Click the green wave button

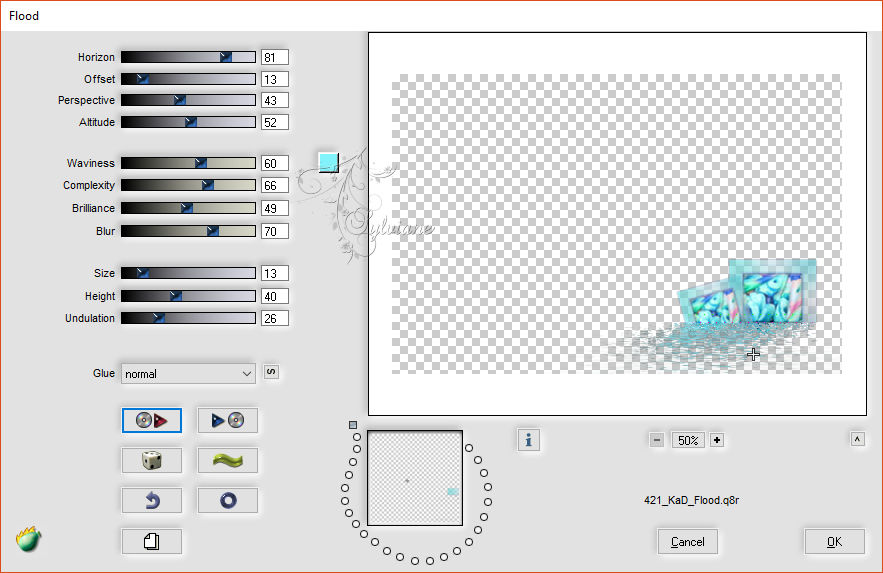coord(228,460)
